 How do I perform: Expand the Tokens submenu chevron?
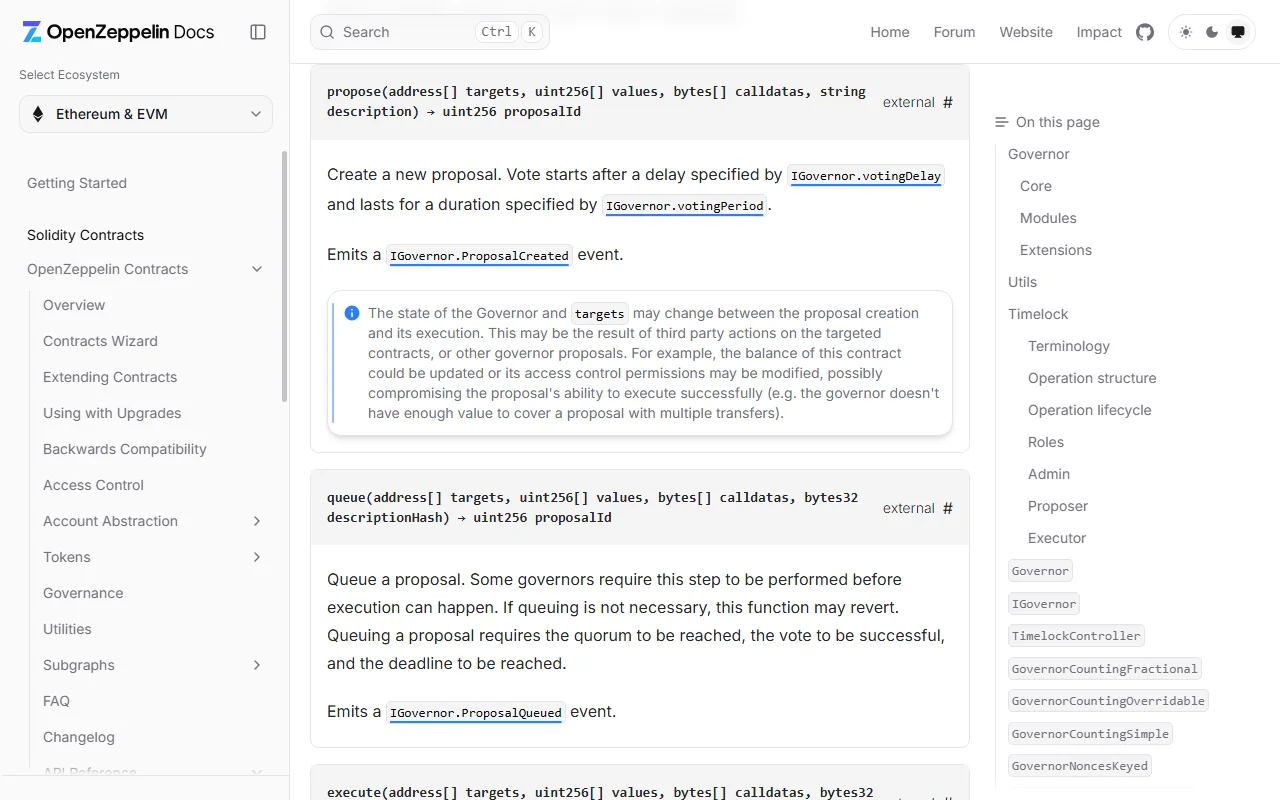tap(257, 557)
